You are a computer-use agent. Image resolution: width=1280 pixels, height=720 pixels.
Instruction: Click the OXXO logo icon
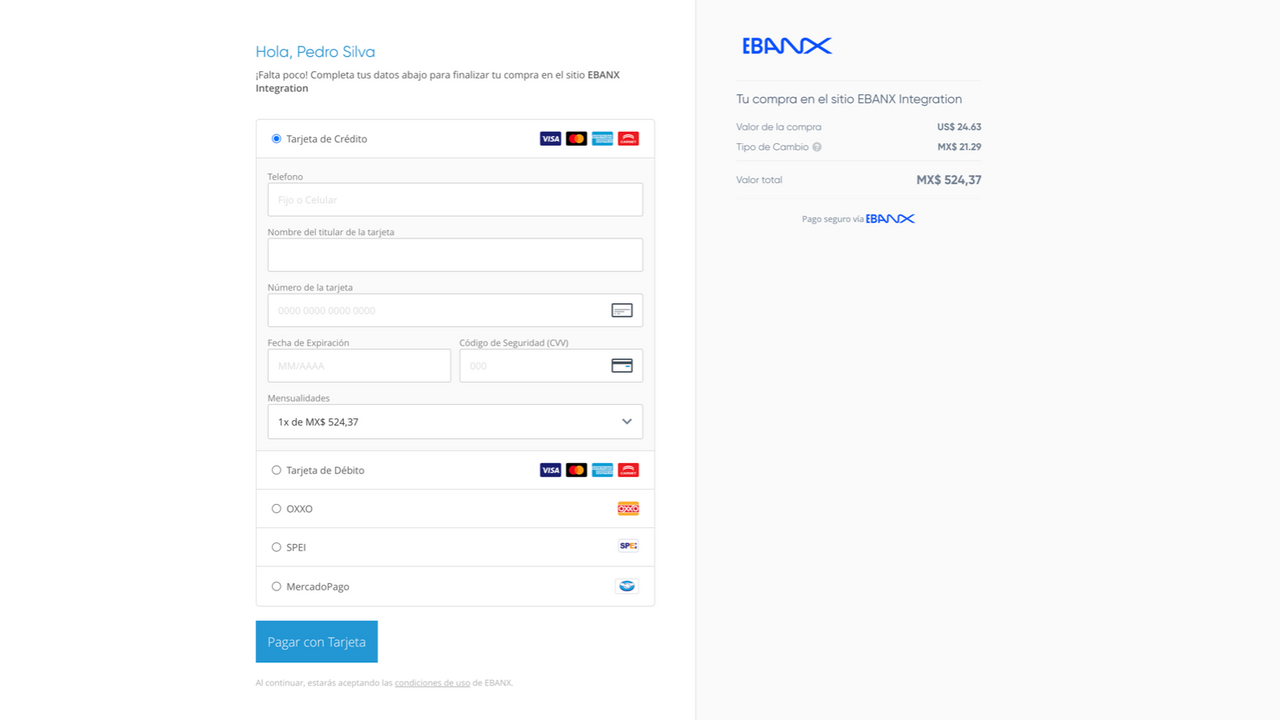pos(628,508)
